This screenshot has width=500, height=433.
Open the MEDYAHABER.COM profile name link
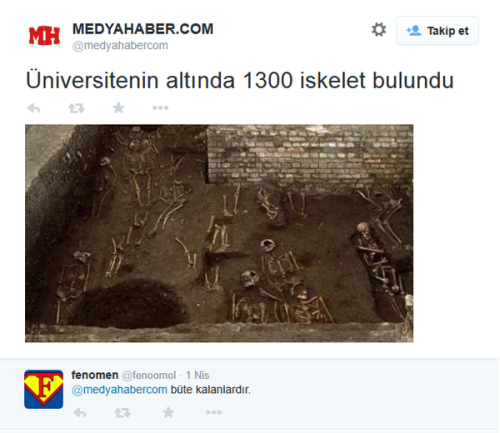[143, 29]
